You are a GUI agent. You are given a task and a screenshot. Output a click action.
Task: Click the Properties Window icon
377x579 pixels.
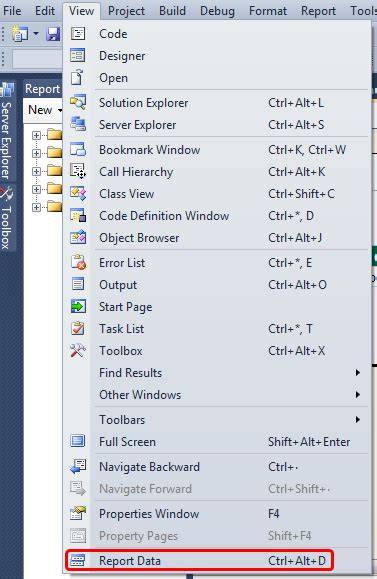click(x=78, y=514)
